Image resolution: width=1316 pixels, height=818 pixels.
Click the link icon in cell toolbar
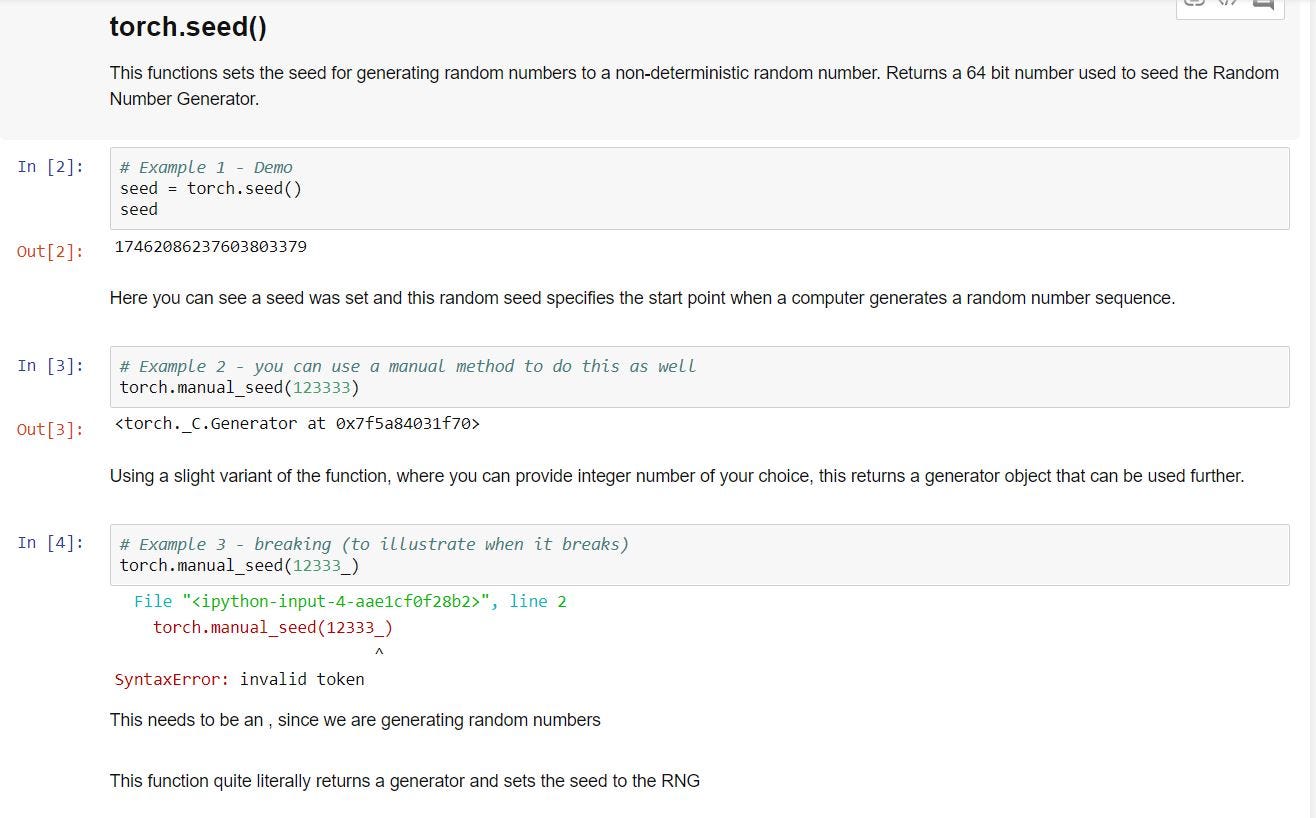coord(1194,3)
